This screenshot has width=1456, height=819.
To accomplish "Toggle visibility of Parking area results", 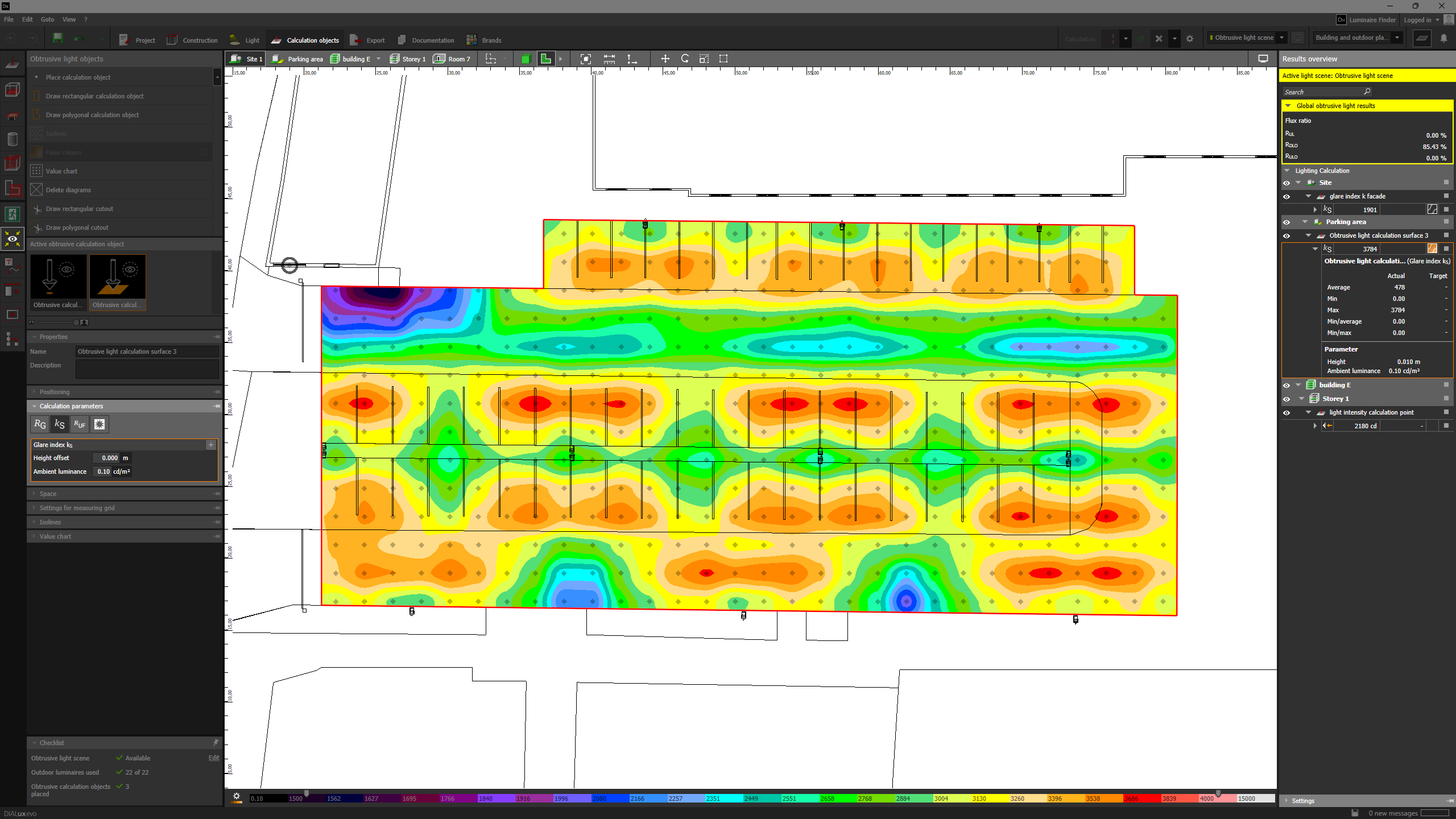I will click(1287, 222).
